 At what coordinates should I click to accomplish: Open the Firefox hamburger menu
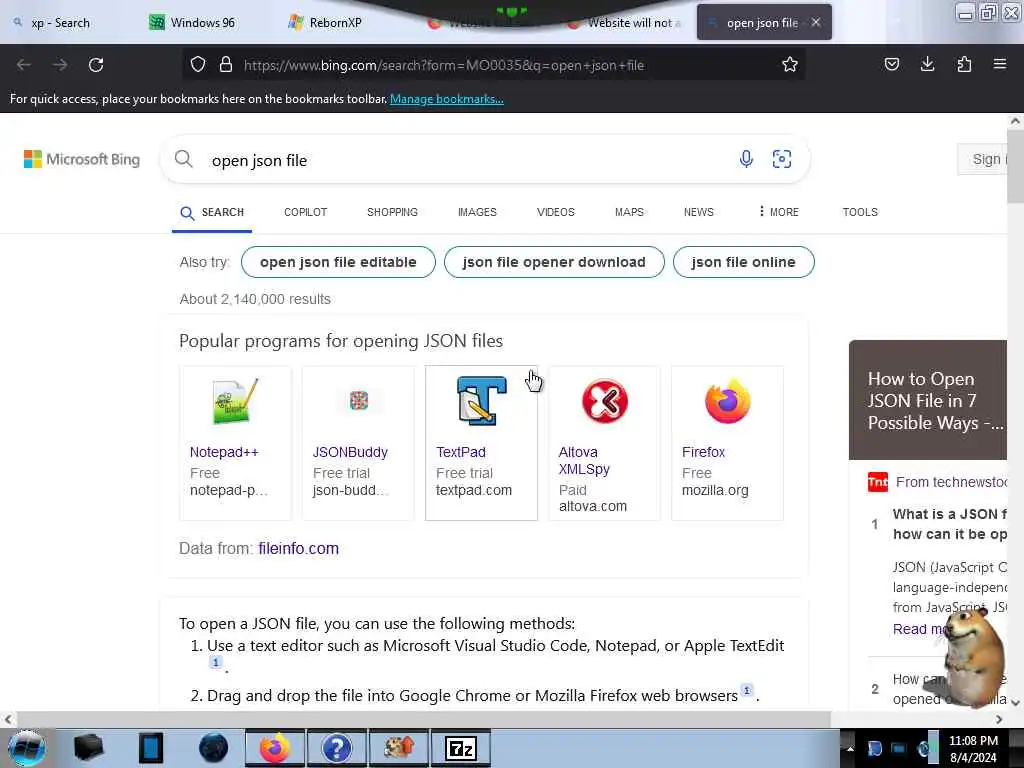(999, 64)
